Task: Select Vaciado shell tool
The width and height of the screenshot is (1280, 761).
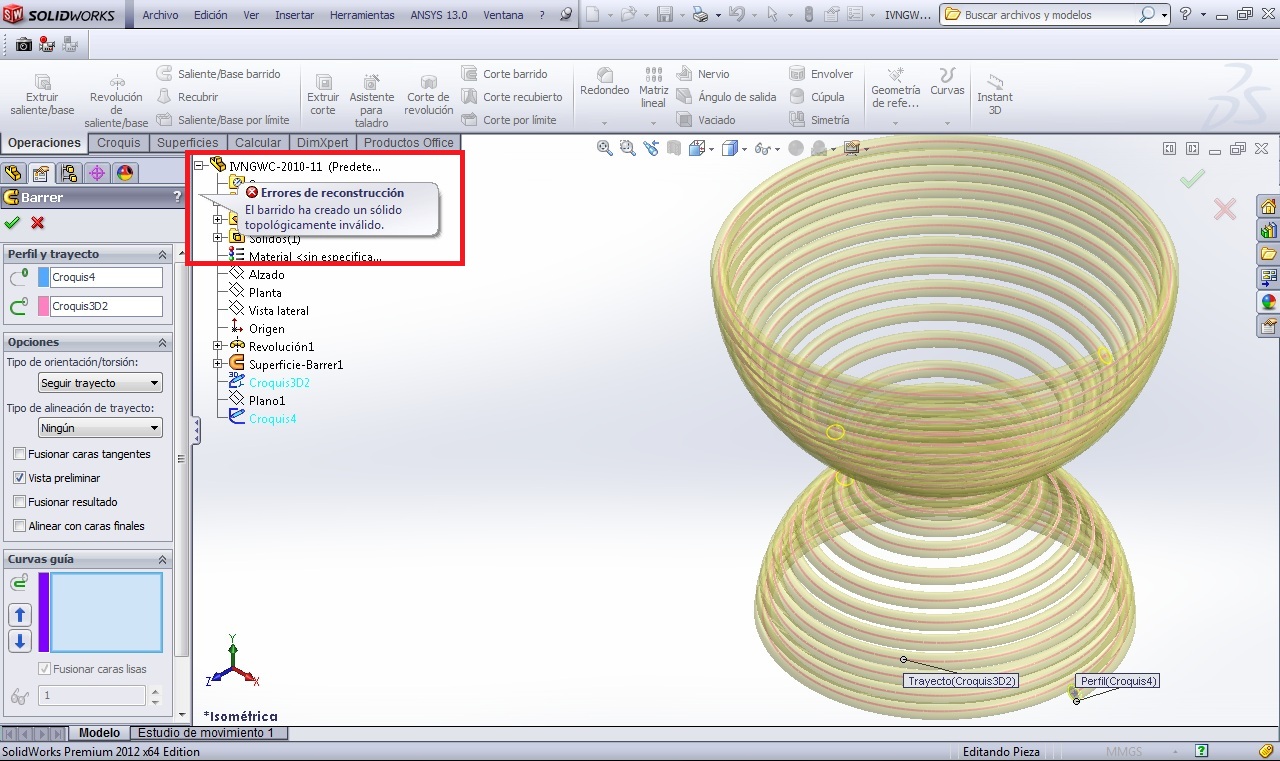Action: [706, 120]
